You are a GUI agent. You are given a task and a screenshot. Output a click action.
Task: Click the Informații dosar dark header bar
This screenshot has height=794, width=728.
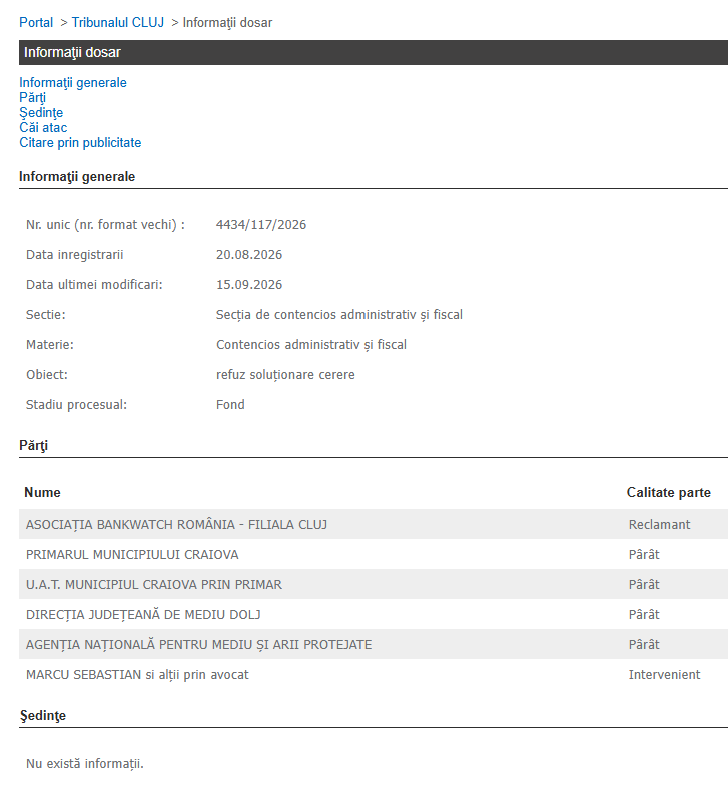(x=374, y=53)
